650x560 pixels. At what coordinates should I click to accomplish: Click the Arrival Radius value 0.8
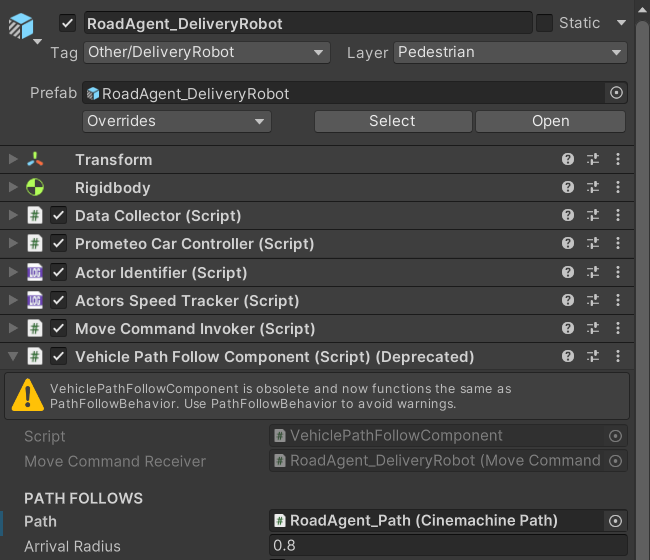(449, 545)
